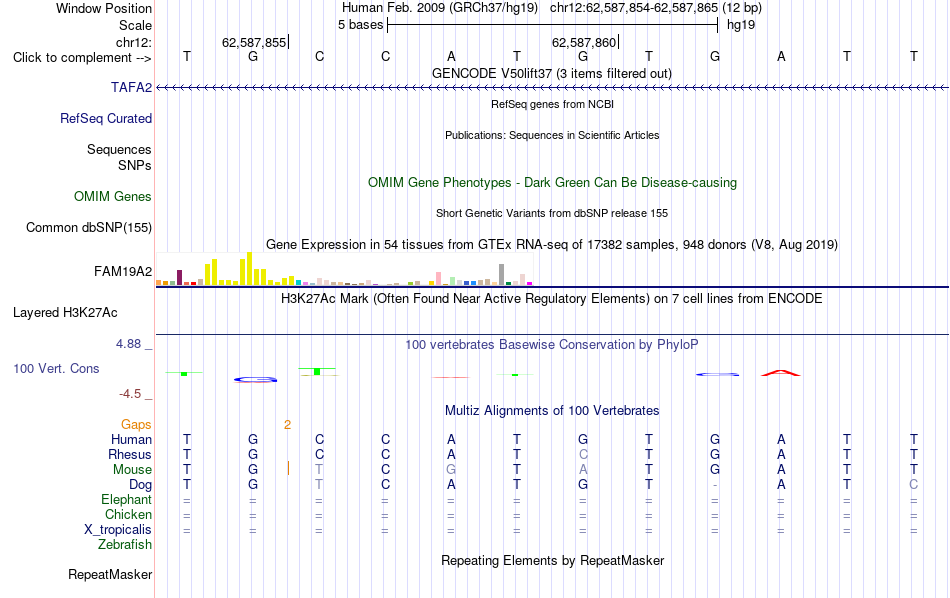This screenshot has width=950, height=598.
Task: Click 'Multiz Alignments of 100 Vertebrates' title
Action: pos(552,411)
